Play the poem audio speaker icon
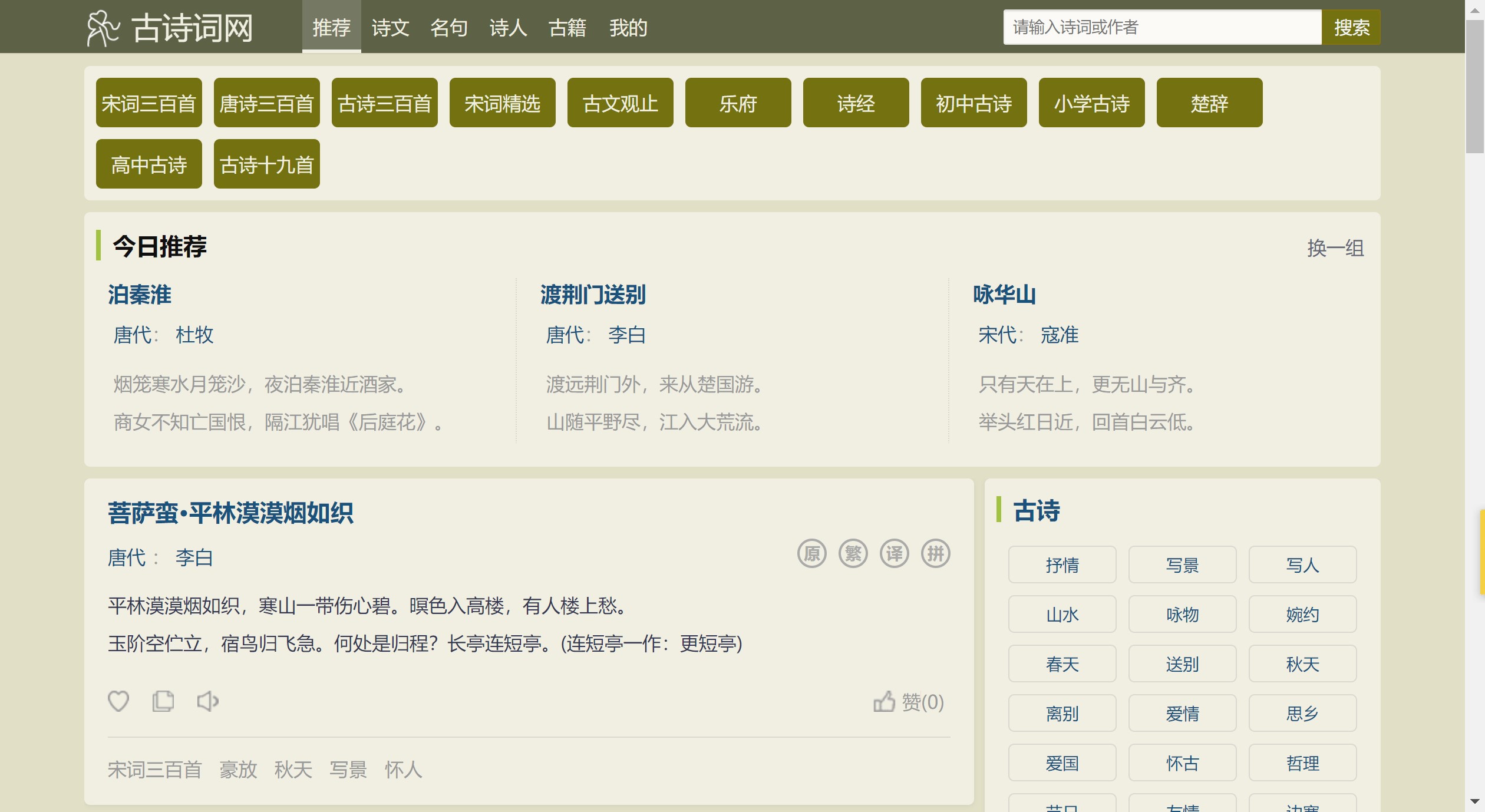This screenshot has width=1485, height=812. point(207,701)
